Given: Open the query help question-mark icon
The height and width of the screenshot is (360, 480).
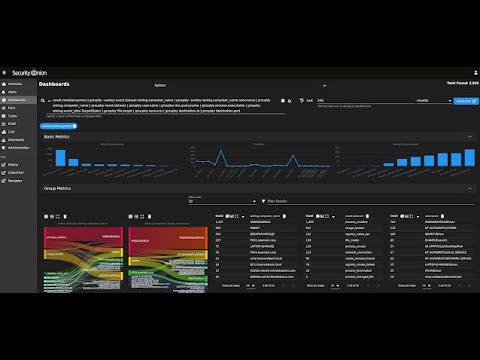Looking at the screenshot, I should click(289, 101).
